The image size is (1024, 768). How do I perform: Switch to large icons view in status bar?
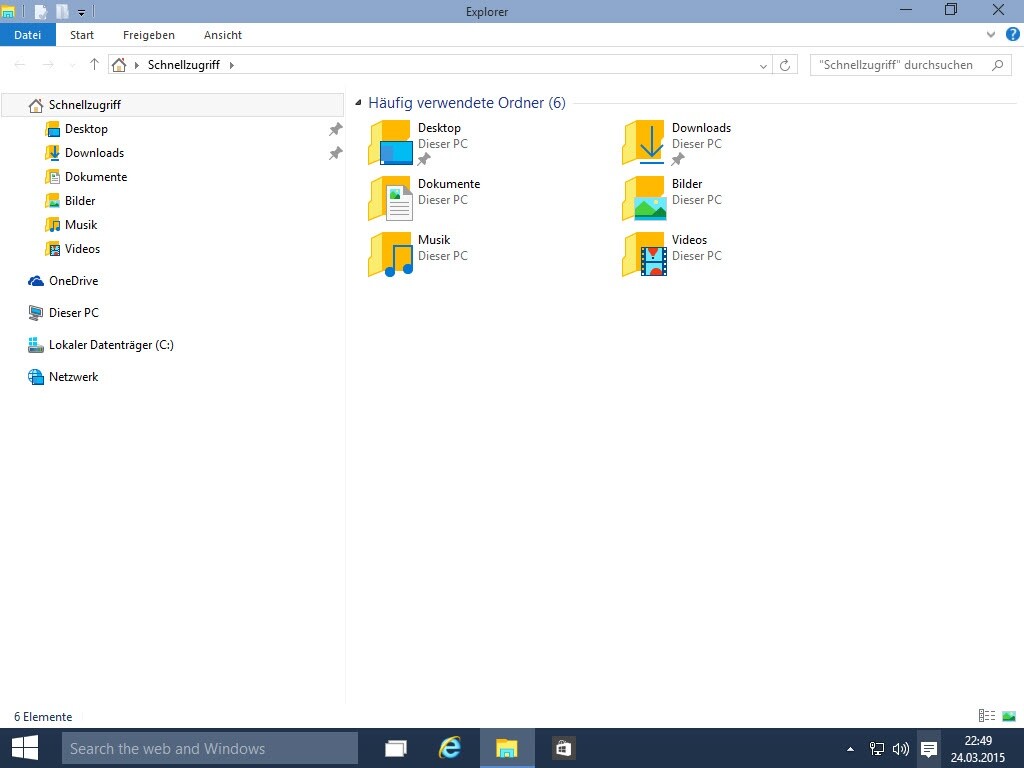(1008, 716)
